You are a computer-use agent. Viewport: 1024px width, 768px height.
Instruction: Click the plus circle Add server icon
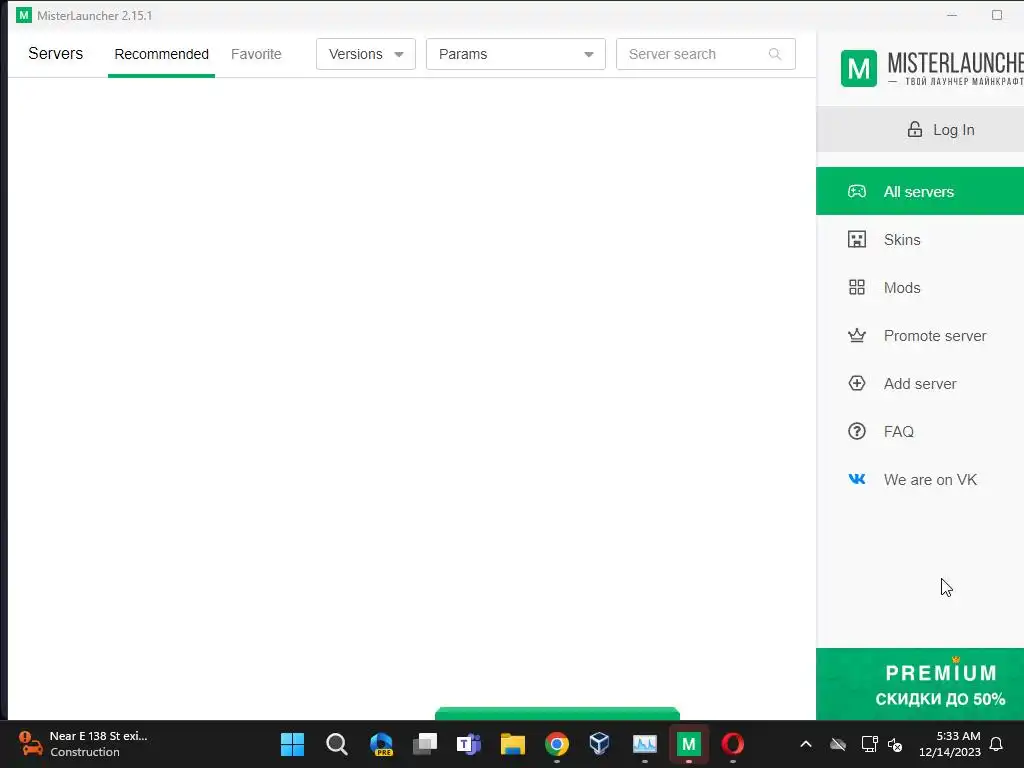click(x=857, y=383)
